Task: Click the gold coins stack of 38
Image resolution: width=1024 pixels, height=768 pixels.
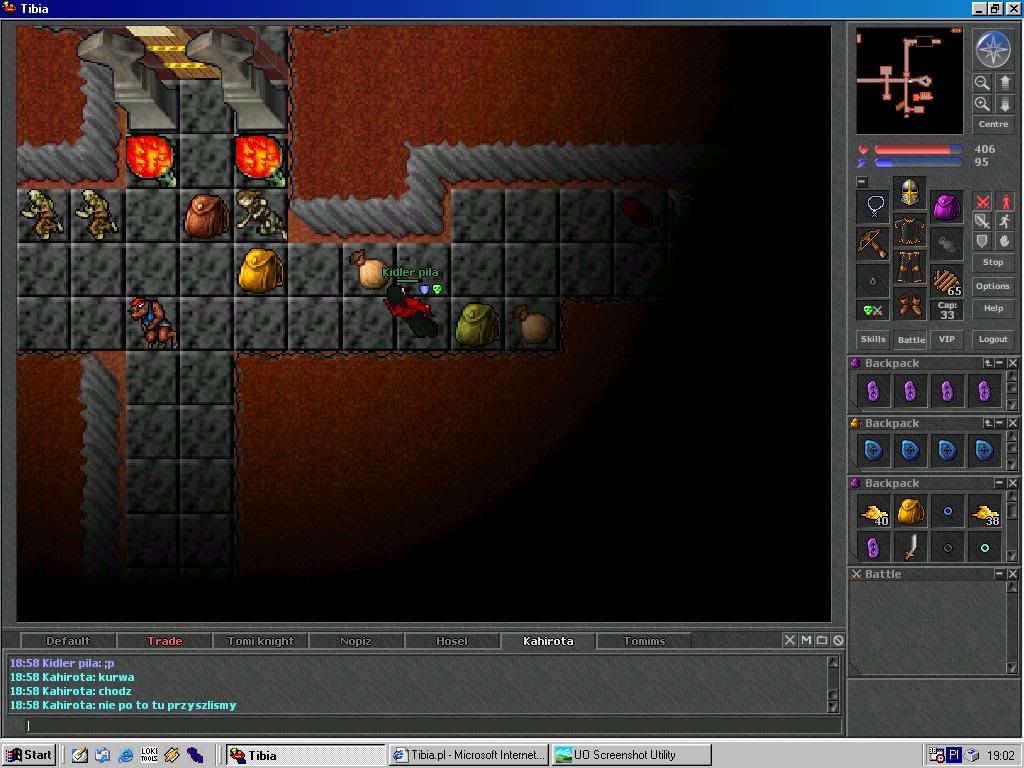Action: (x=984, y=513)
